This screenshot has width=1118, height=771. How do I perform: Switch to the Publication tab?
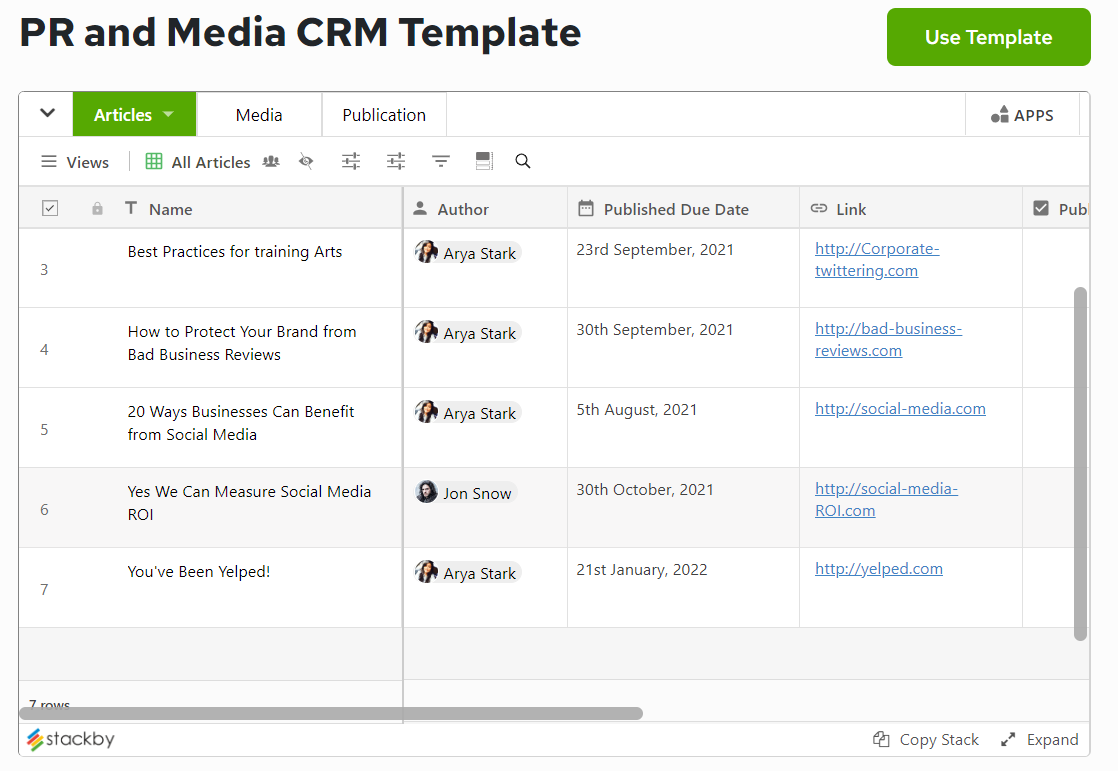tap(384, 114)
